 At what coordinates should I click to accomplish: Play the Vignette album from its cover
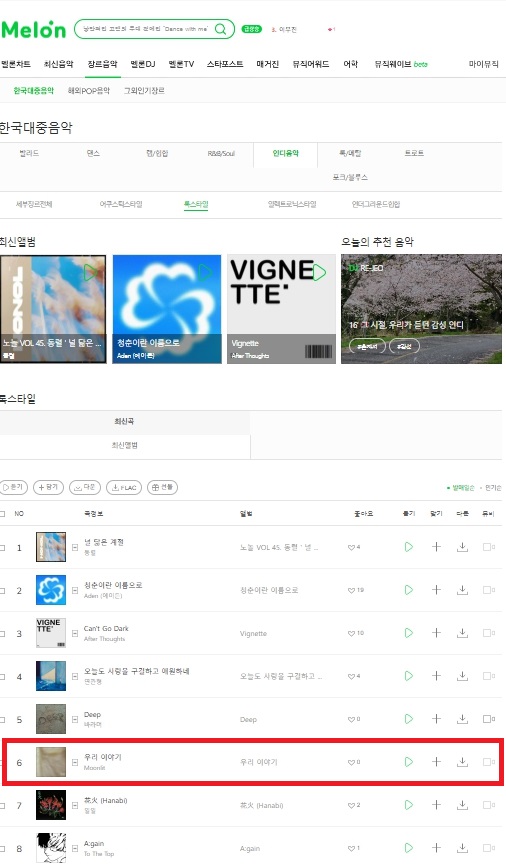point(319,272)
